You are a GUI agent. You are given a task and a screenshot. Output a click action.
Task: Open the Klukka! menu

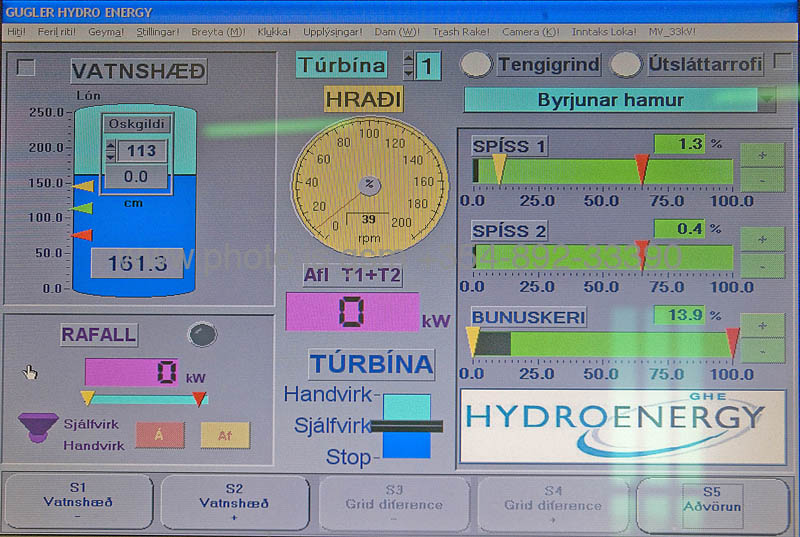(274, 32)
